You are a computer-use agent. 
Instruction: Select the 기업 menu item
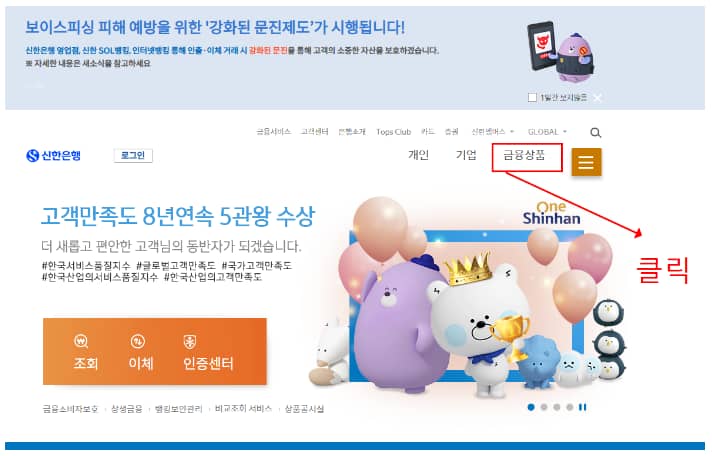point(466,155)
